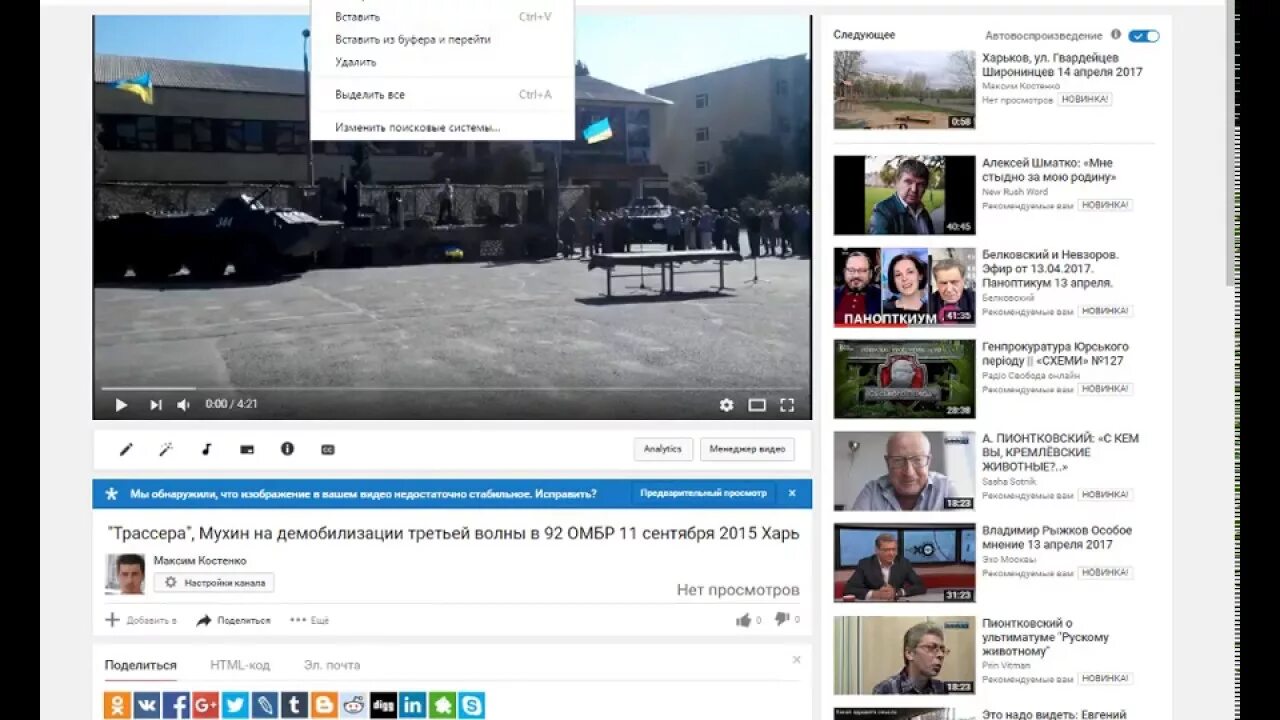Open Генпрокуратура Юрського періоду video
Image resolution: width=1280 pixels, height=720 pixels.
[x=1055, y=354]
